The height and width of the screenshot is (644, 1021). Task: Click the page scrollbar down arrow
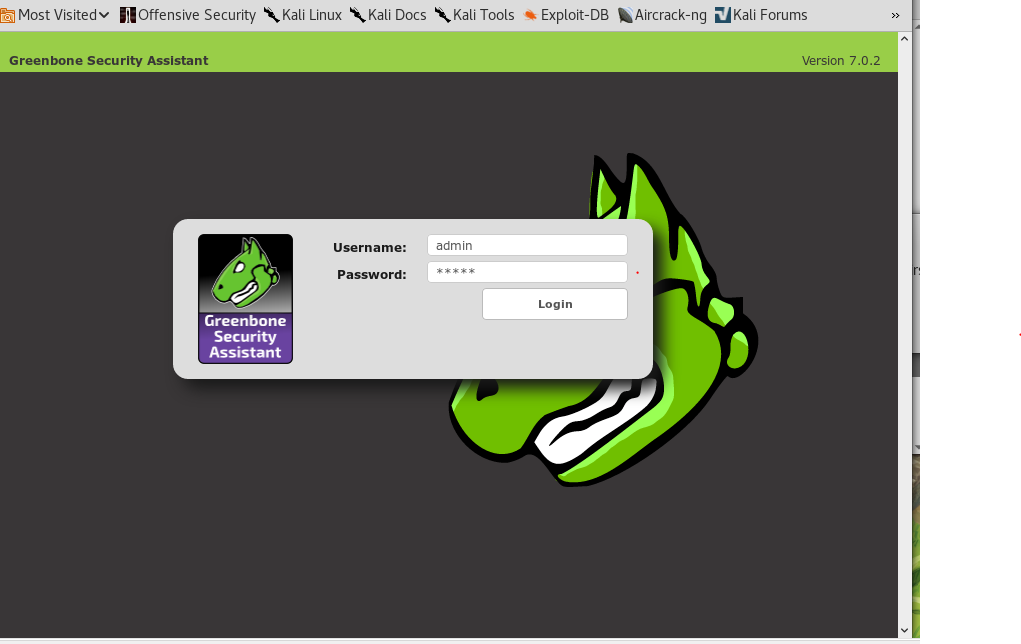(x=904, y=630)
